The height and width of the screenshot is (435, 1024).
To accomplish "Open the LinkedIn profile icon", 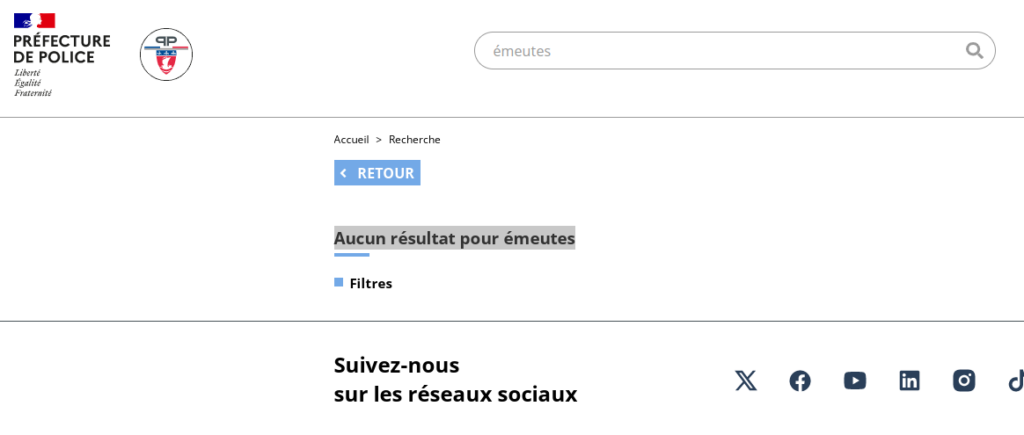I will tap(909, 380).
